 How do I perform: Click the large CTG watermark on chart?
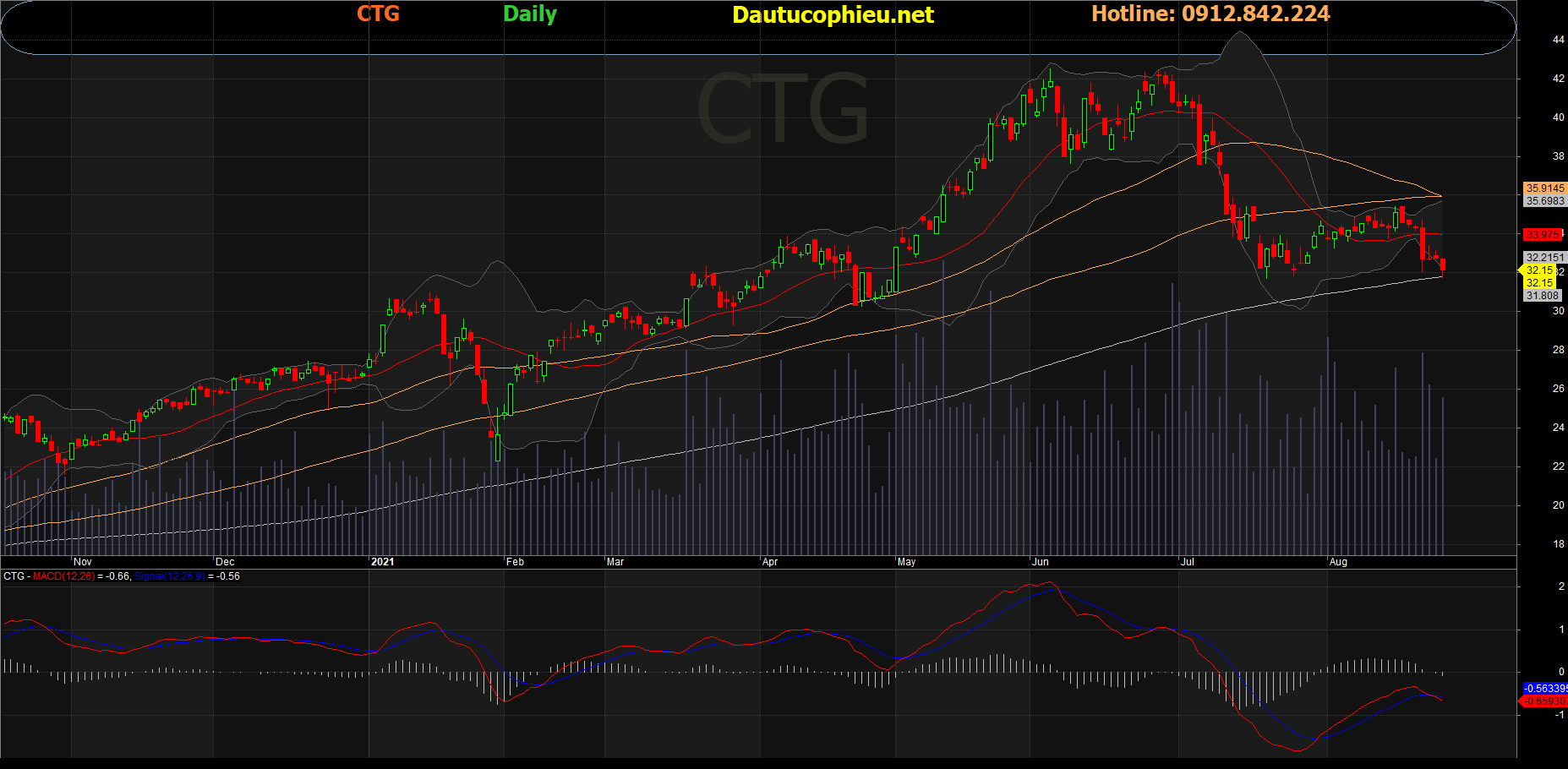[783, 110]
